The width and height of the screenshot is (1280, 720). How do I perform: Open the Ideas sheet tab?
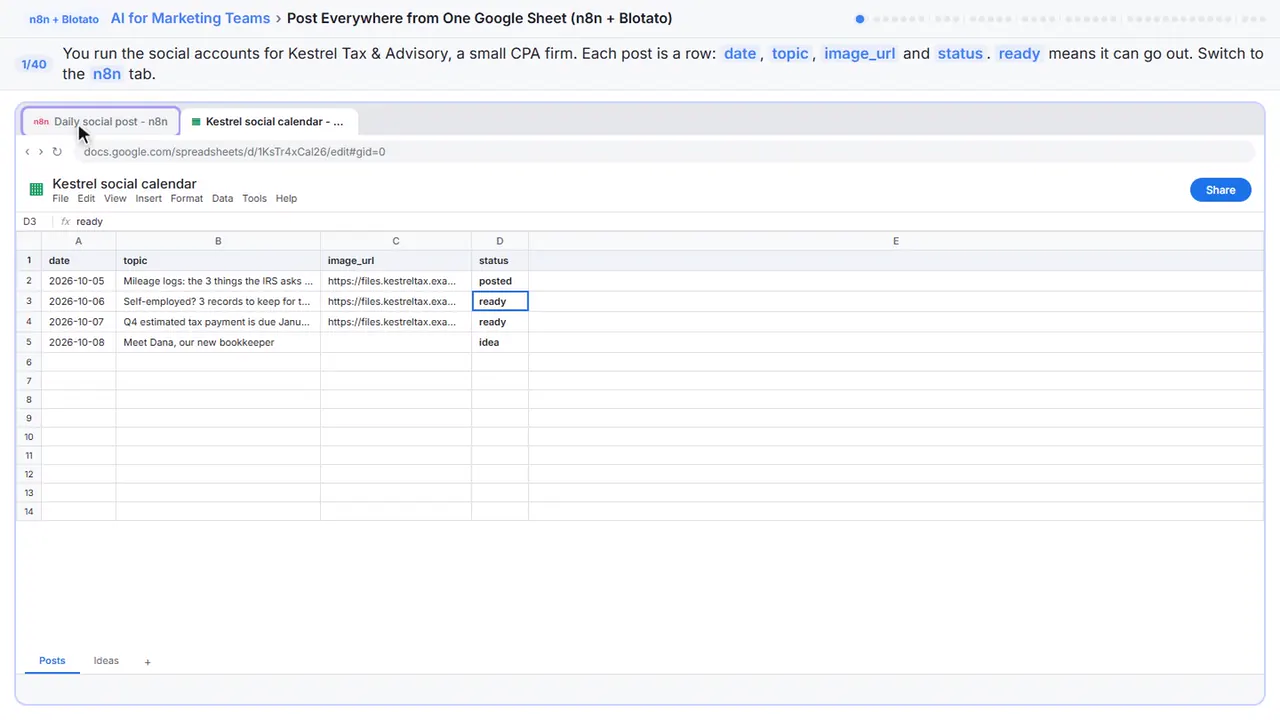[x=106, y=661]
